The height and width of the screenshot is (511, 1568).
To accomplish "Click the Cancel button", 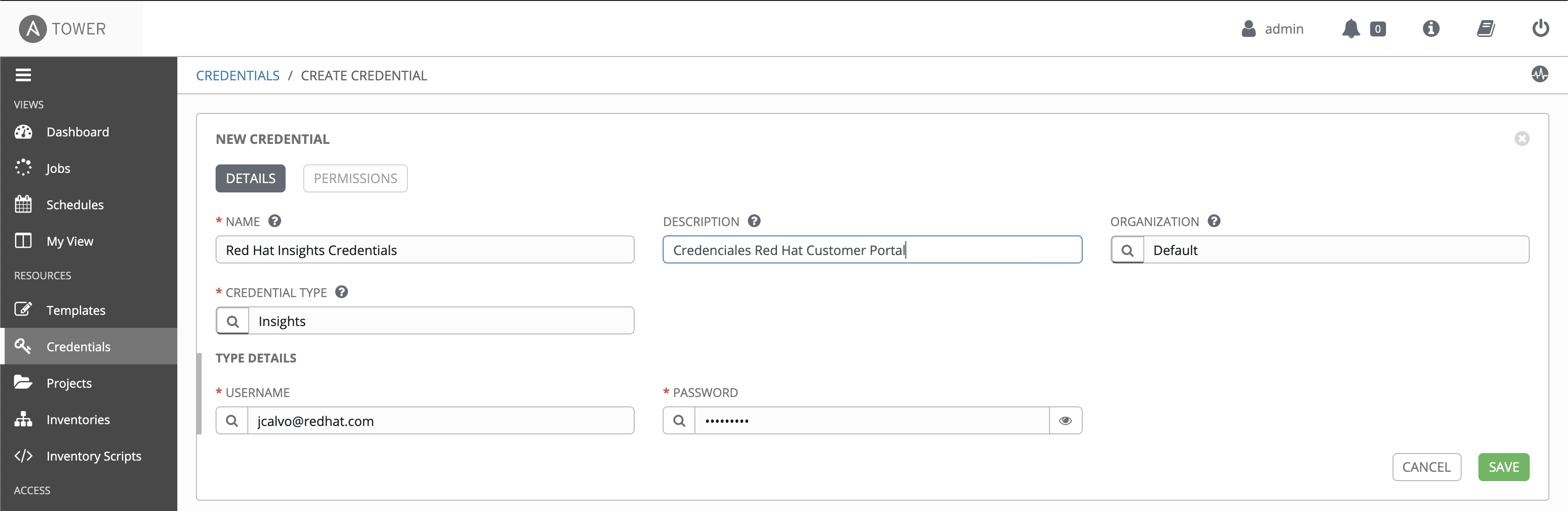I will pos(1426,467).
